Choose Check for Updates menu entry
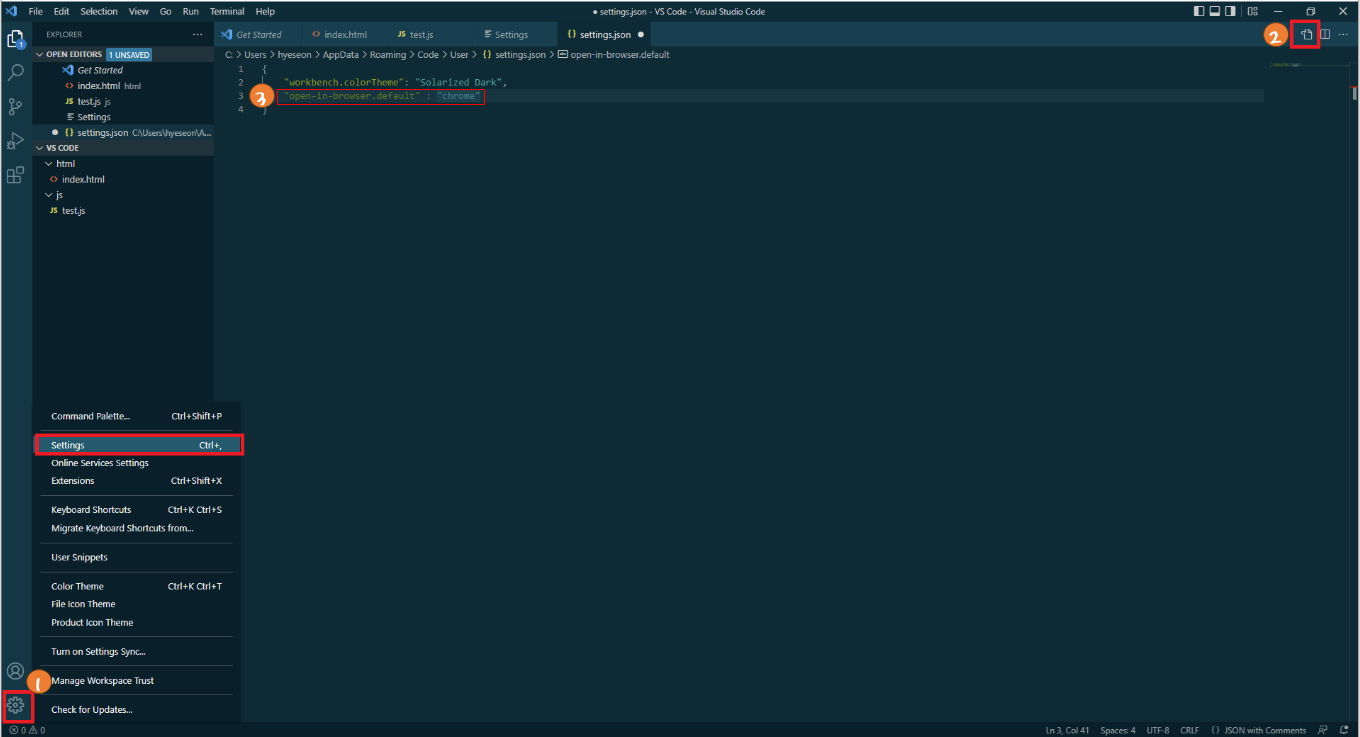This screenshot has width=1360, height=737. (x=137, y=709)
